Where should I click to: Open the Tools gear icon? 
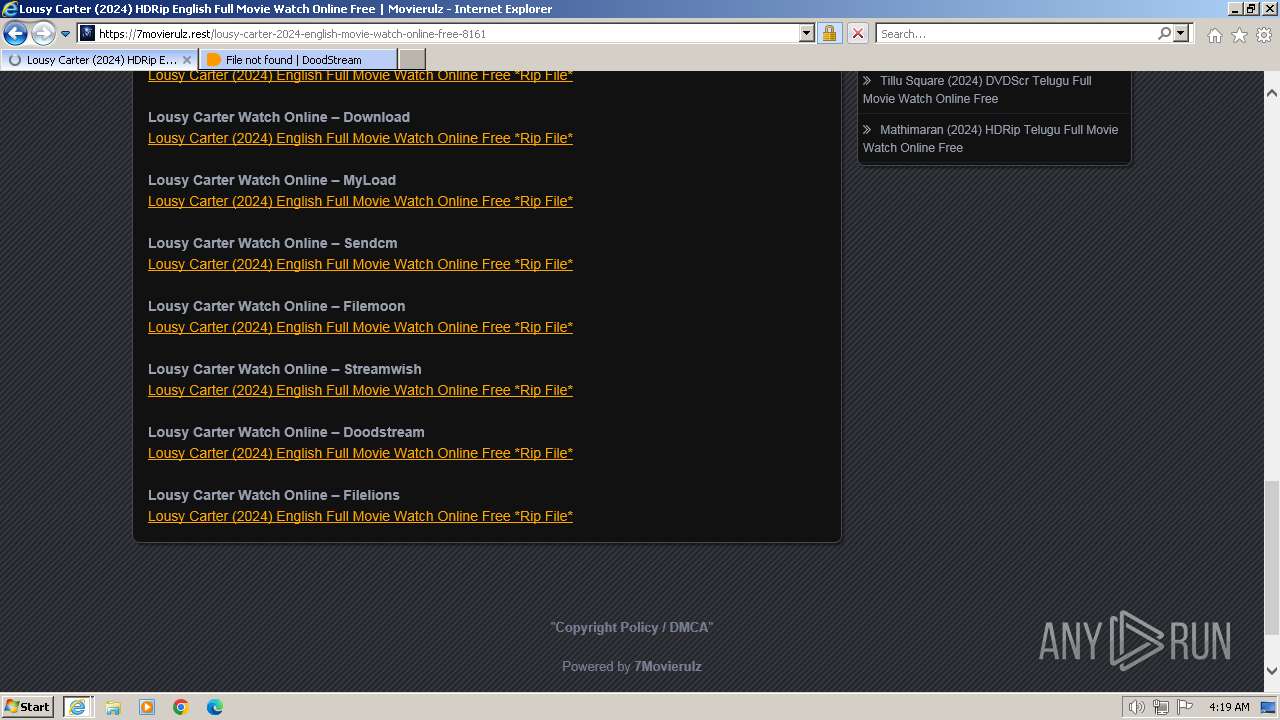coord(1264,35)
